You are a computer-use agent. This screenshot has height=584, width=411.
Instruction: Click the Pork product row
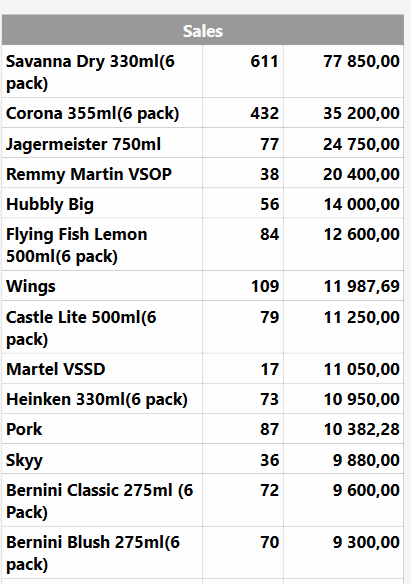coord(203,429)
